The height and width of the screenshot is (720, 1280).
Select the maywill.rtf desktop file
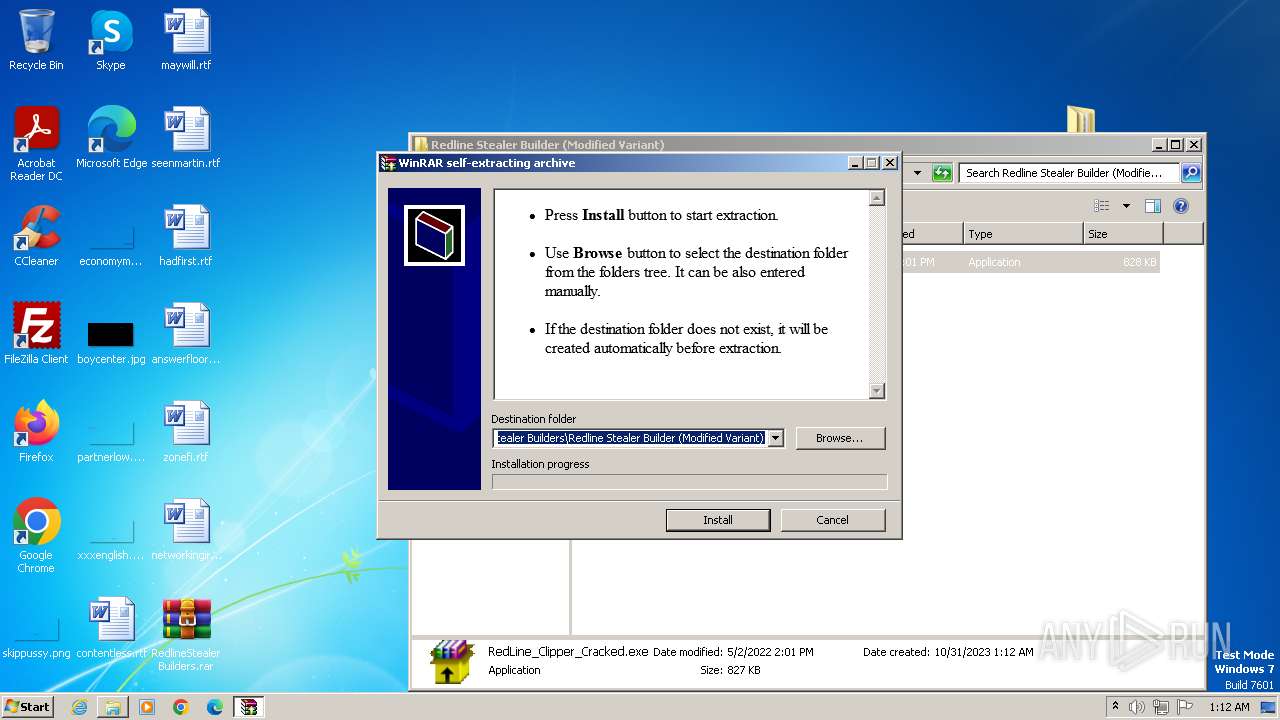pyautogui.click(x=186, y=40)
